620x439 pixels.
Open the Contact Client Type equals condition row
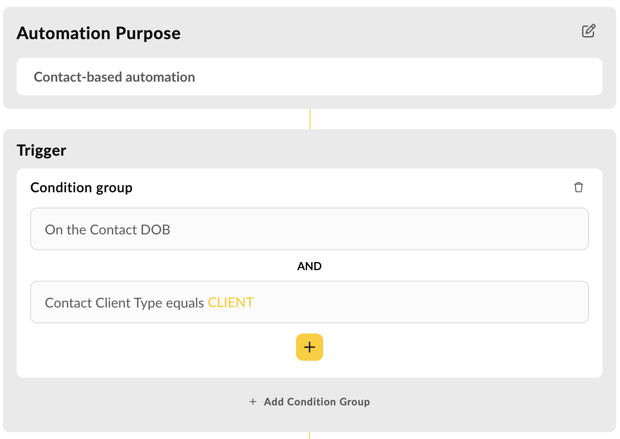pyautogui.click(x=309, y=302)
